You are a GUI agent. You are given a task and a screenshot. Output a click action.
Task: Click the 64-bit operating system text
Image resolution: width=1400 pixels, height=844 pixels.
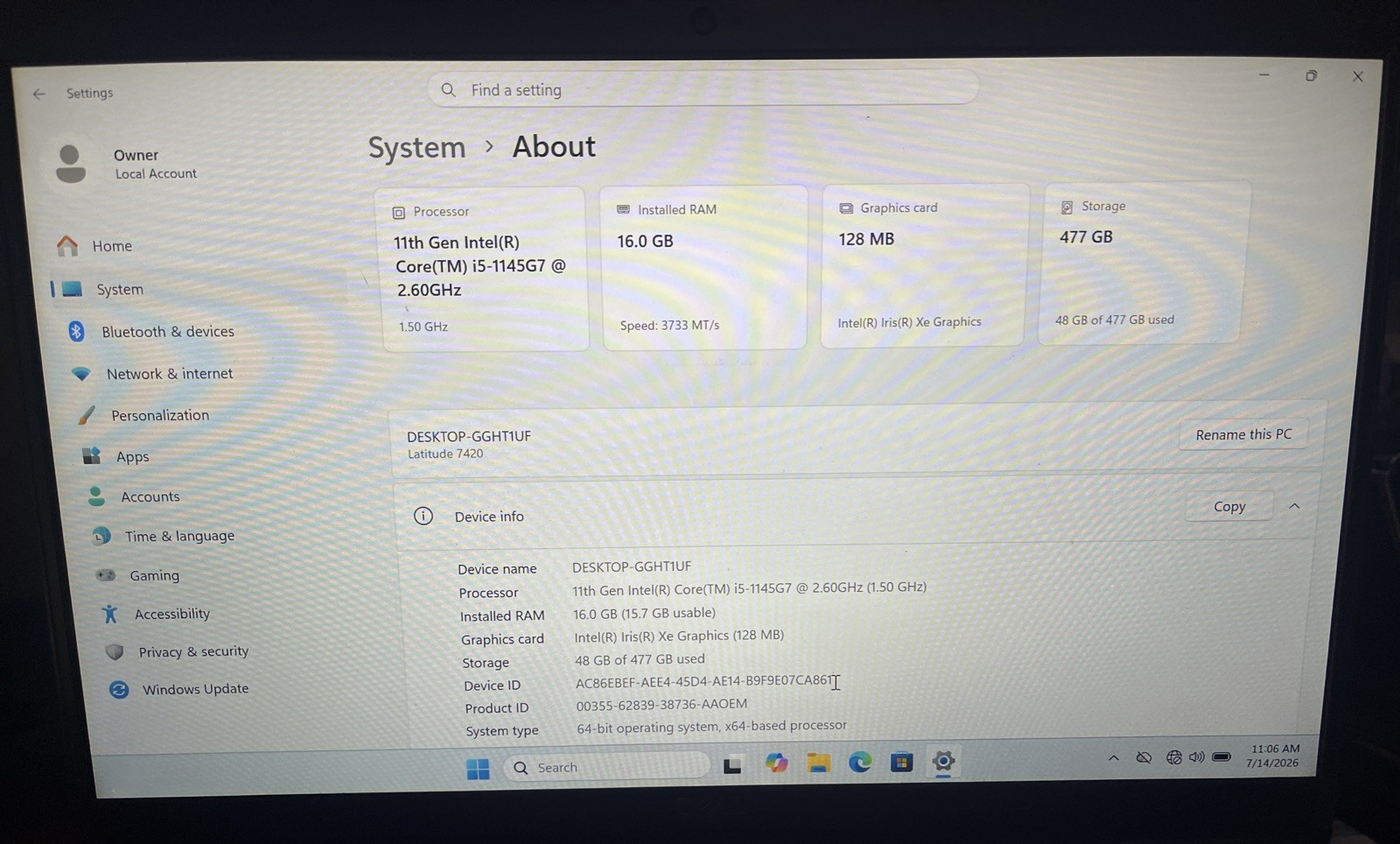click(711, 727)
